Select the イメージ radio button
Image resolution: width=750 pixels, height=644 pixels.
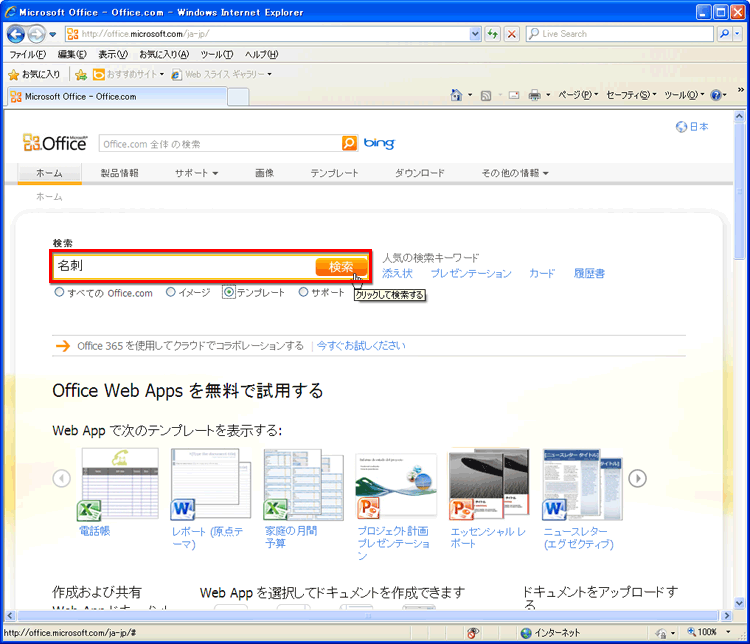171,292
